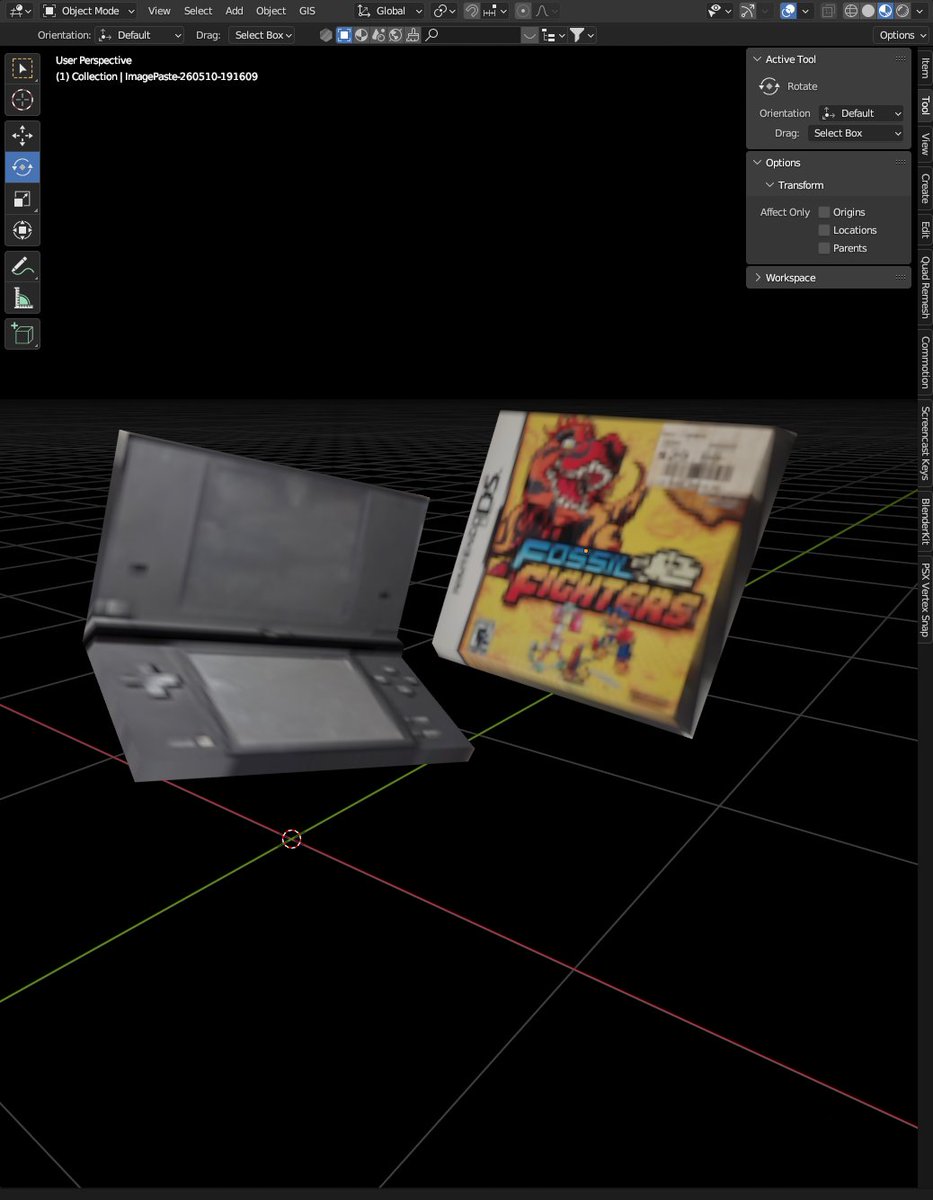The height and width of the screenshot is (1200, 933).
Task: Toggle viewport overlays
Action: (x=788, y=11)
